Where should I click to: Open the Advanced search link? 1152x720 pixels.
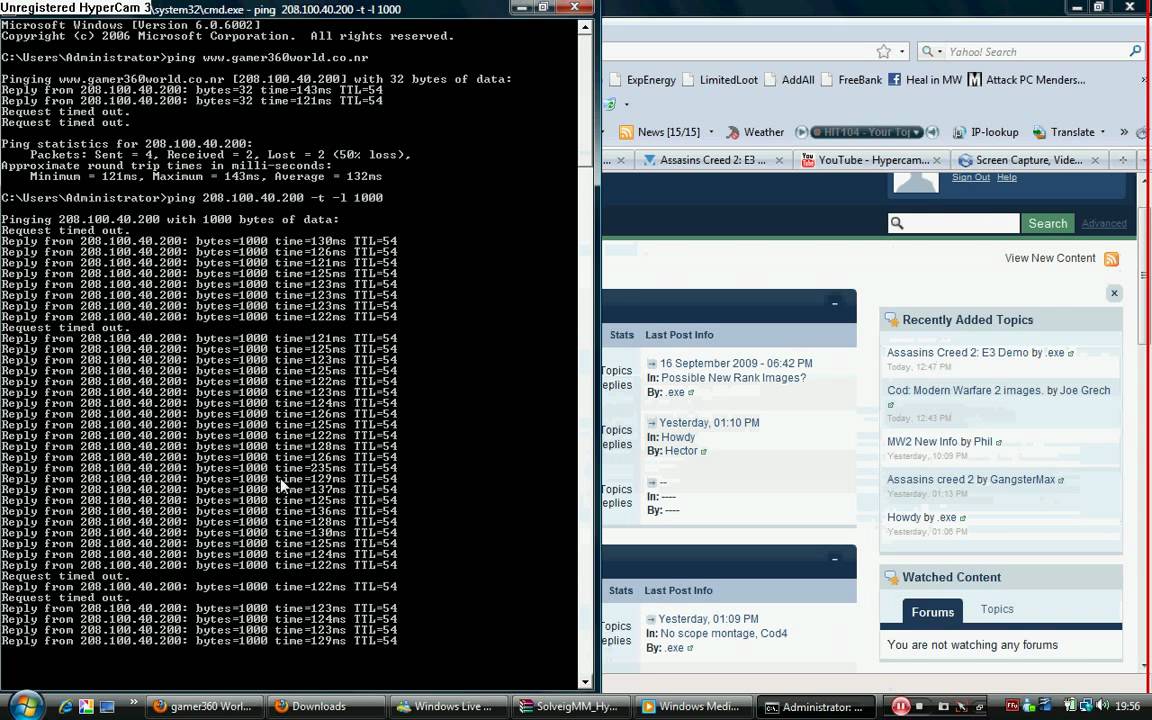click(x=1104, y=224)
